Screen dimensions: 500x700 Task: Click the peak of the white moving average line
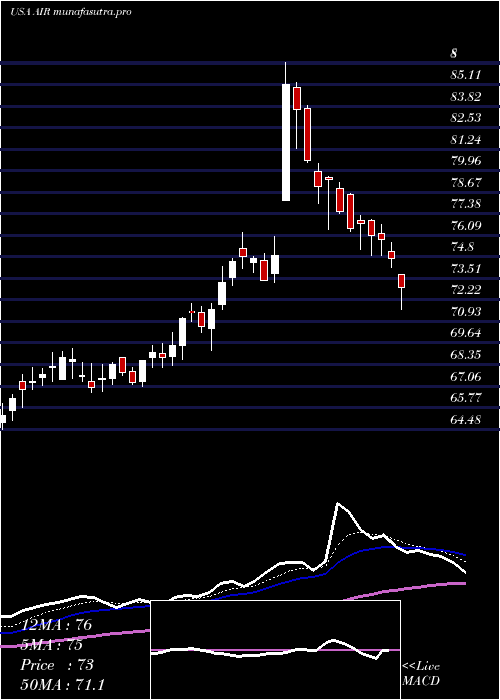(x=338, y=504)
